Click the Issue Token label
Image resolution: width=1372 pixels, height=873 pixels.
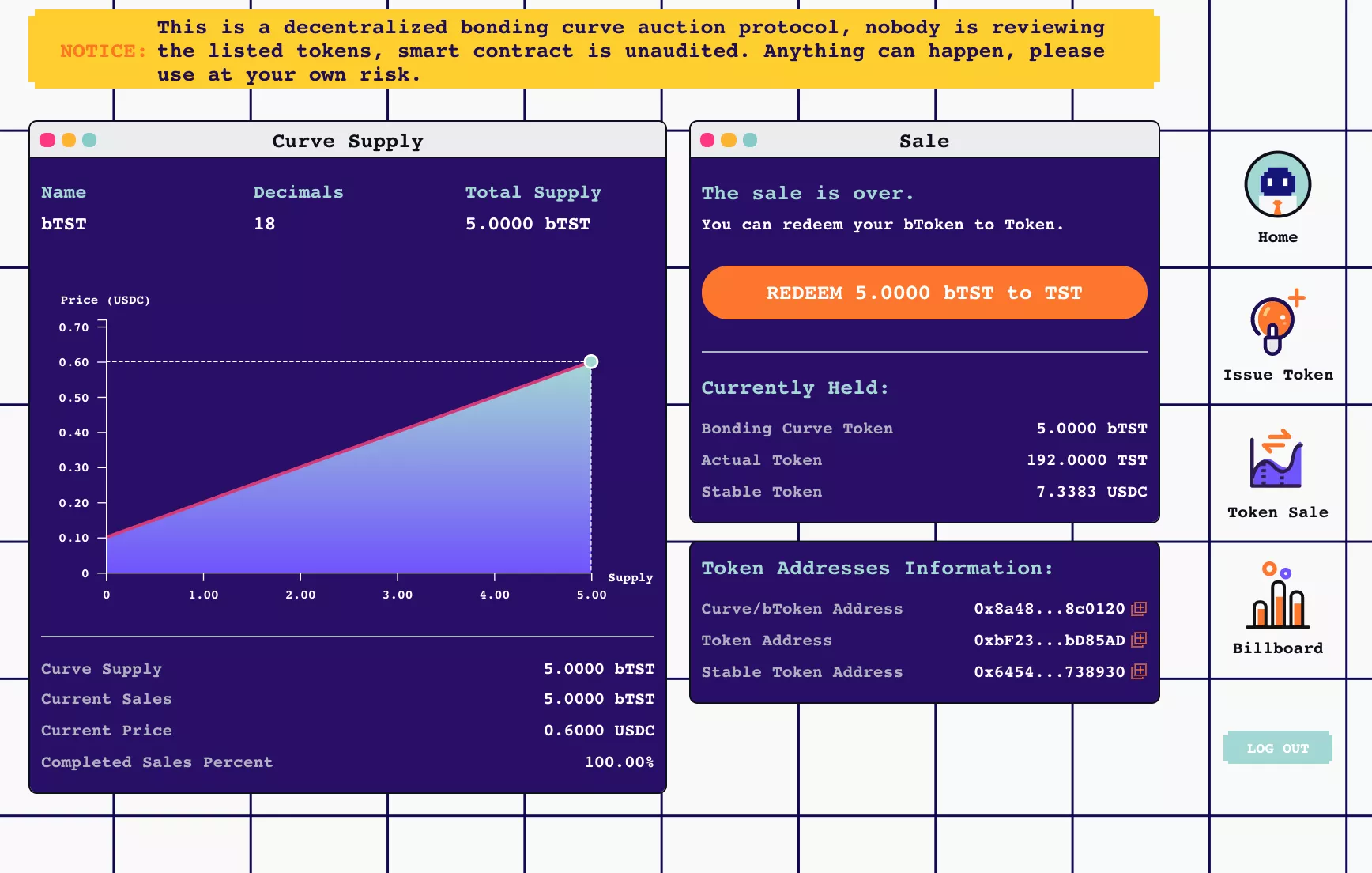(1277, 375)
